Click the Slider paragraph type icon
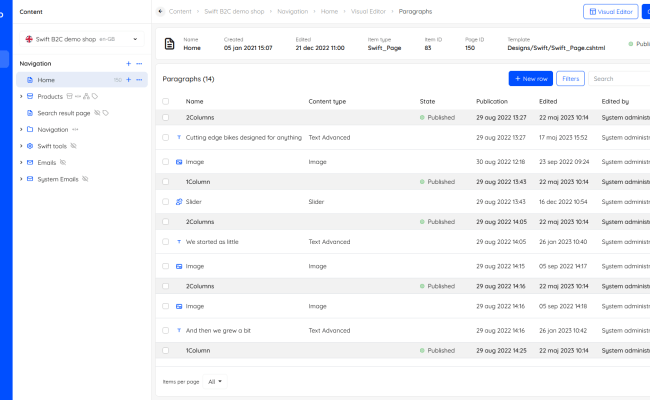Screen dimensions: 650x400 click(x=179, y=202)
